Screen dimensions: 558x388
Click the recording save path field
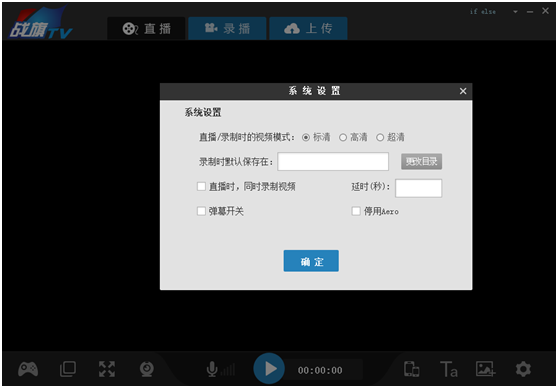(333, 162)
